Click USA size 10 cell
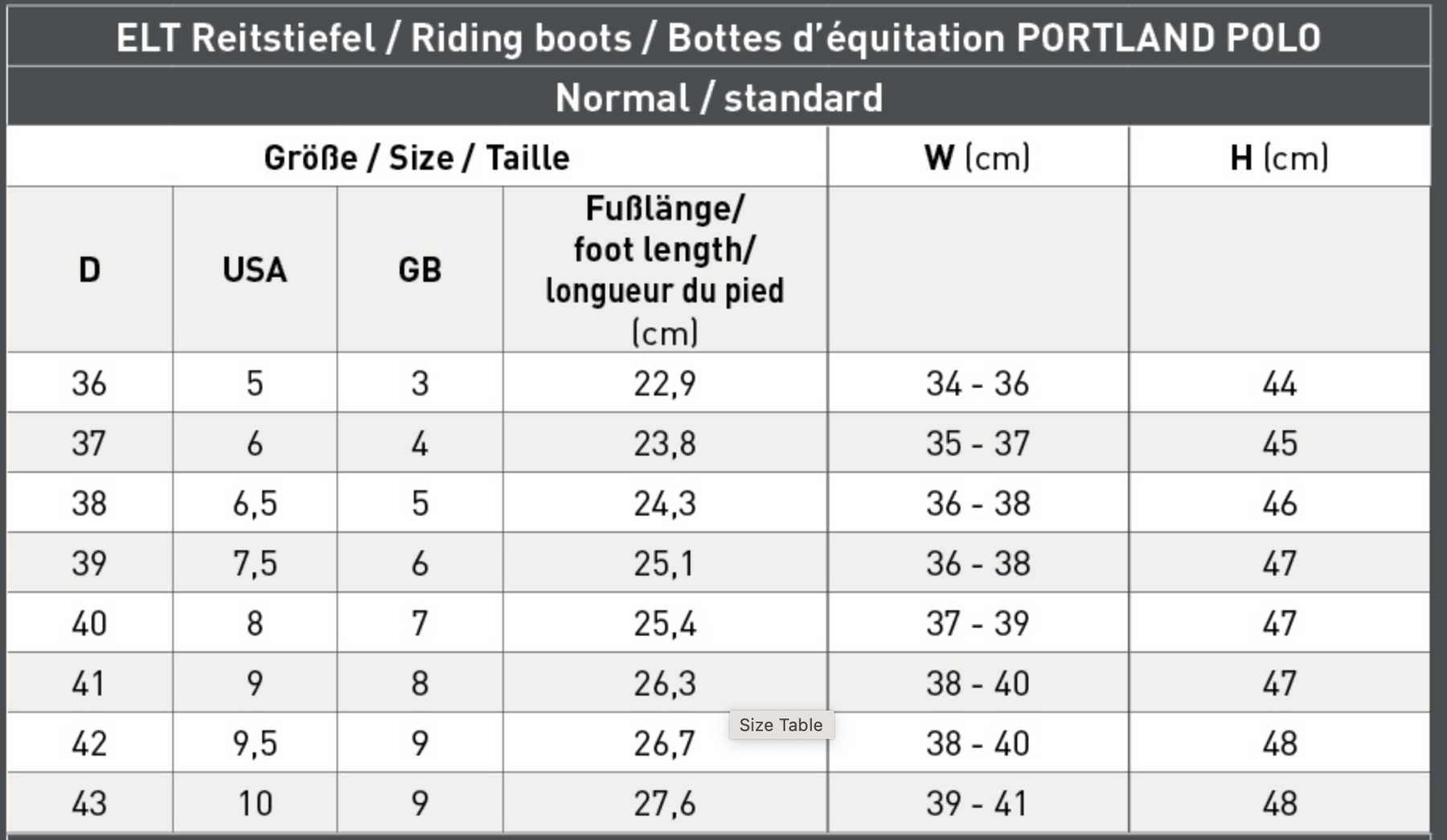 255,803
